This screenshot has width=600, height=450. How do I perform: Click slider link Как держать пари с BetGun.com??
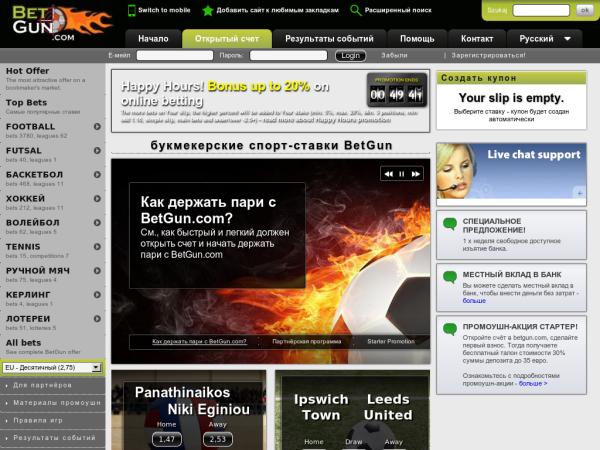pos(199,341)
